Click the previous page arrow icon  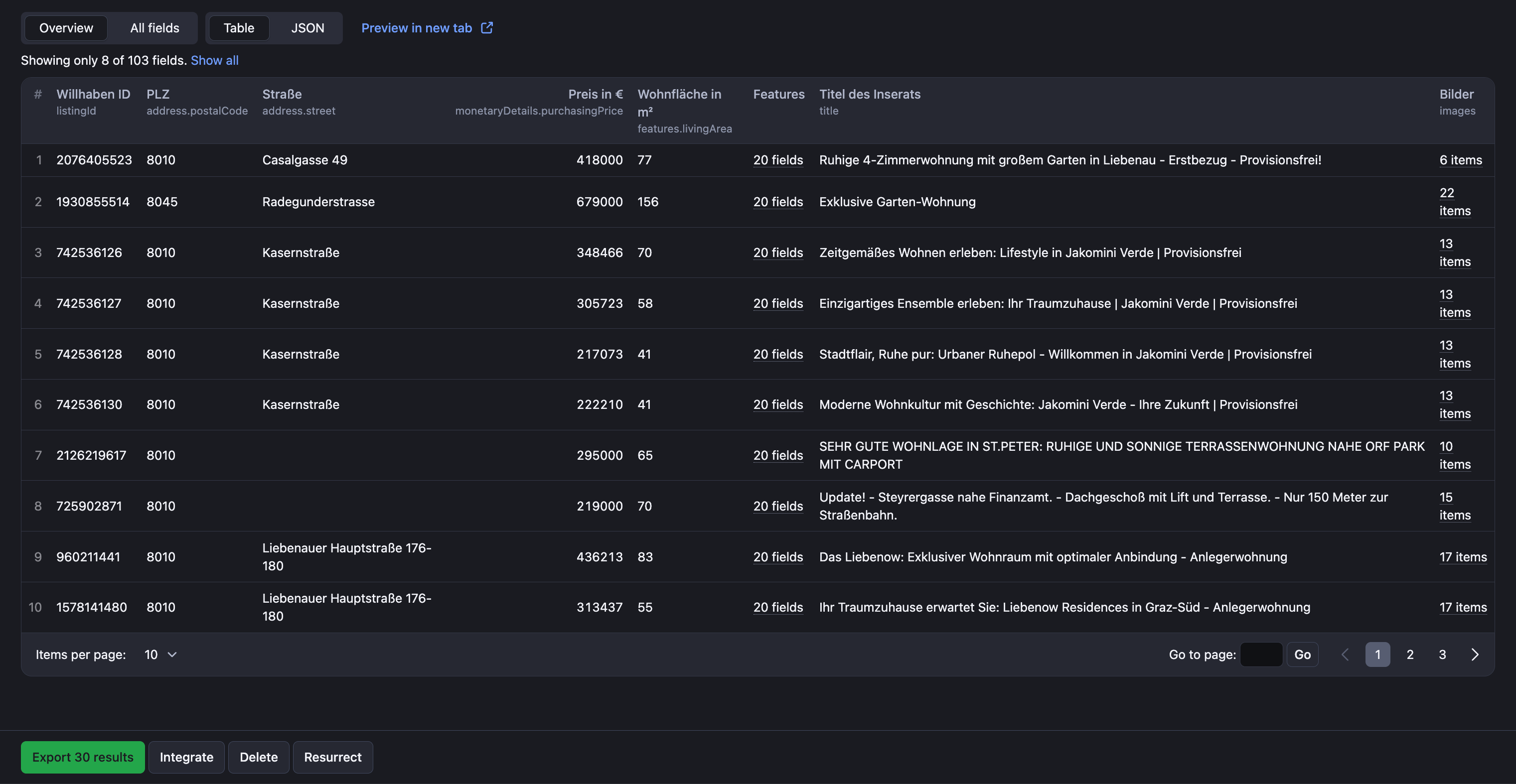tap(1345, 655)
